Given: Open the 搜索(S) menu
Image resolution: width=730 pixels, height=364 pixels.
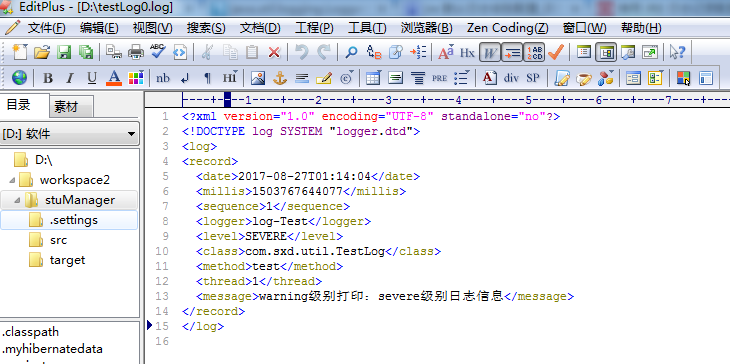Looking at the screenshot, I should [206, 28].
